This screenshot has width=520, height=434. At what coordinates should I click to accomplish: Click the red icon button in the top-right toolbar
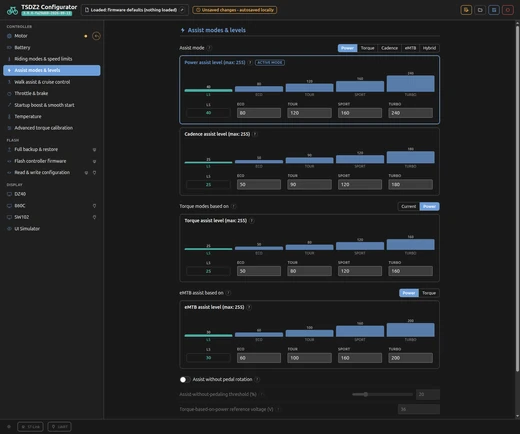pyautogui.click(x=508, y=10)
